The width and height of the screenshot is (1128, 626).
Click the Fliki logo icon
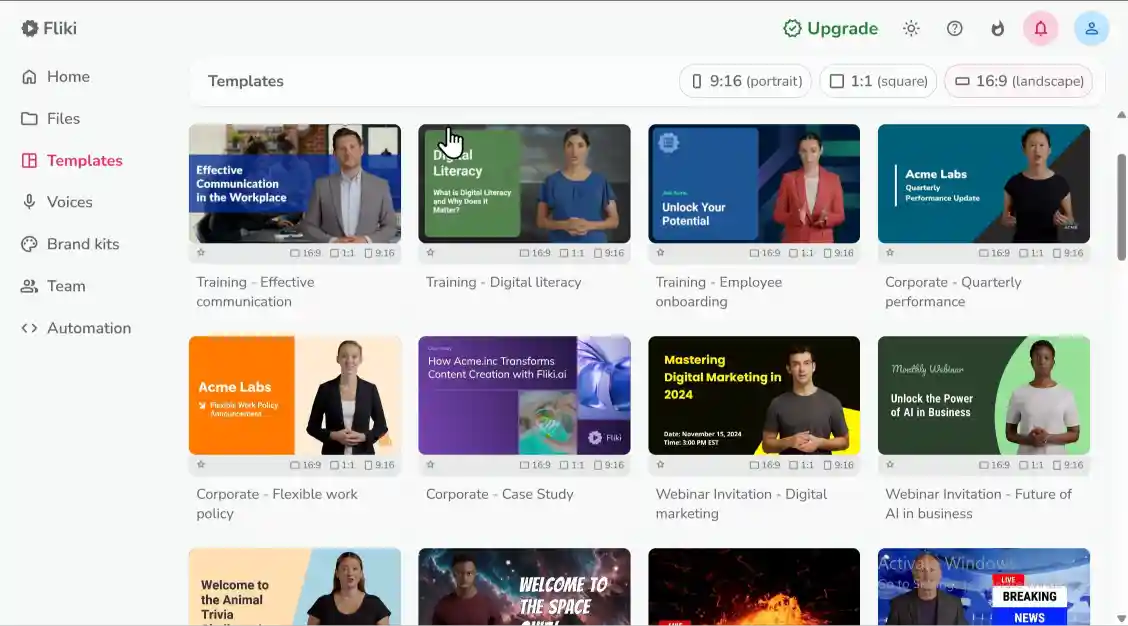coord(30,29)
